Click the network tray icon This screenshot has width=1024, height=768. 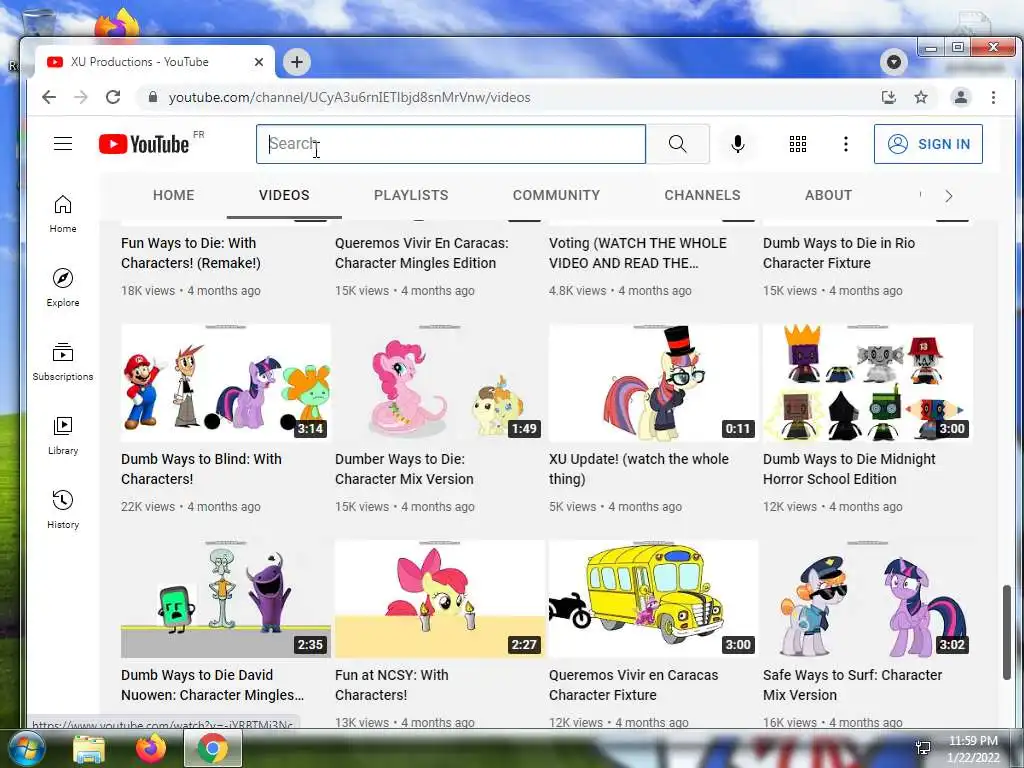(x=923, y=748)
